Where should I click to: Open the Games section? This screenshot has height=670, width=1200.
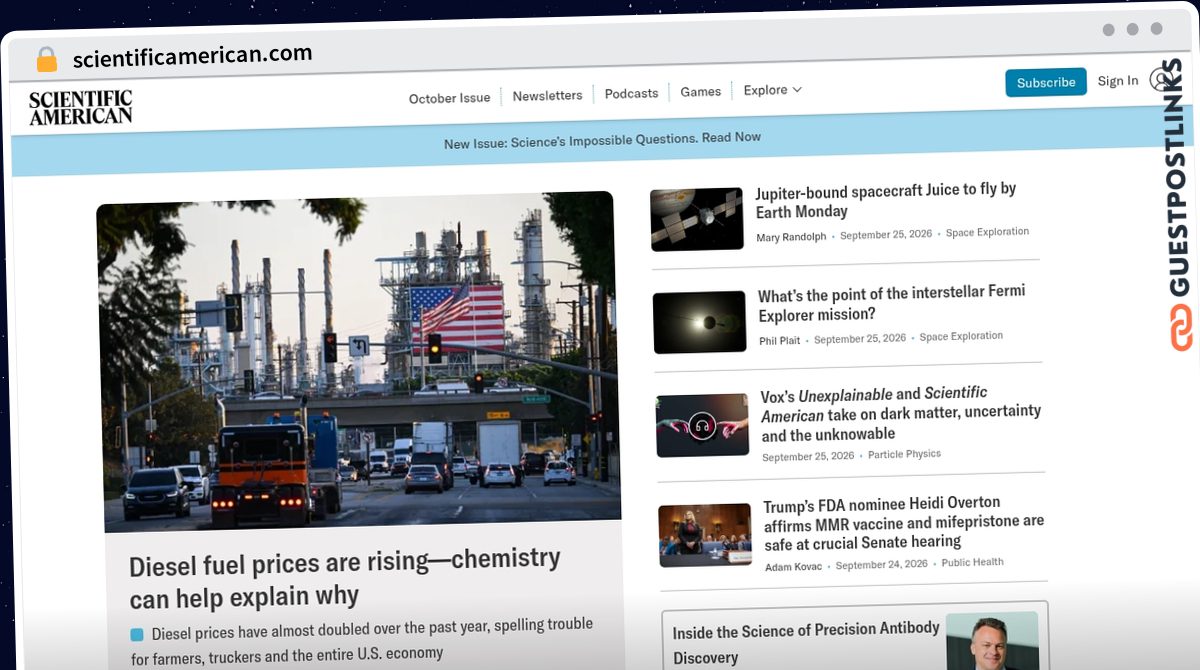(x=700, y=92)
